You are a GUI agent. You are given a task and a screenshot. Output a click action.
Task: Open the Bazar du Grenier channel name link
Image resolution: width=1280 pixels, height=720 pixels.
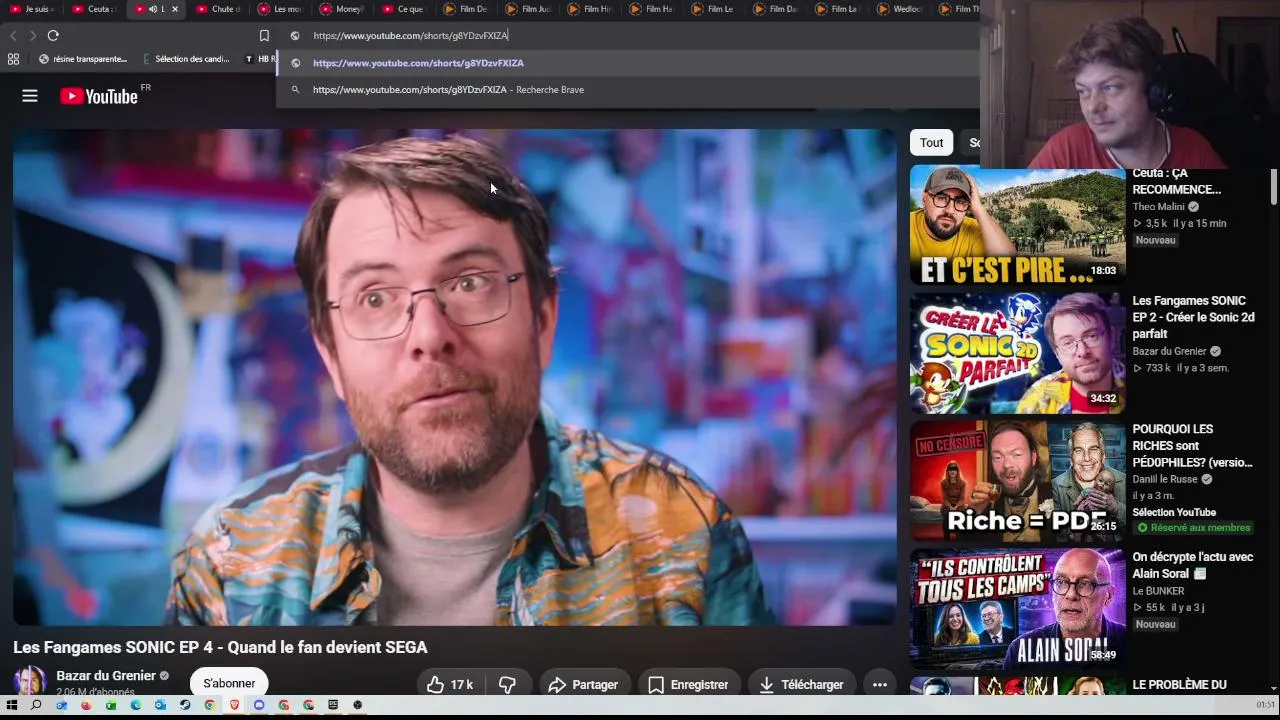106,676
